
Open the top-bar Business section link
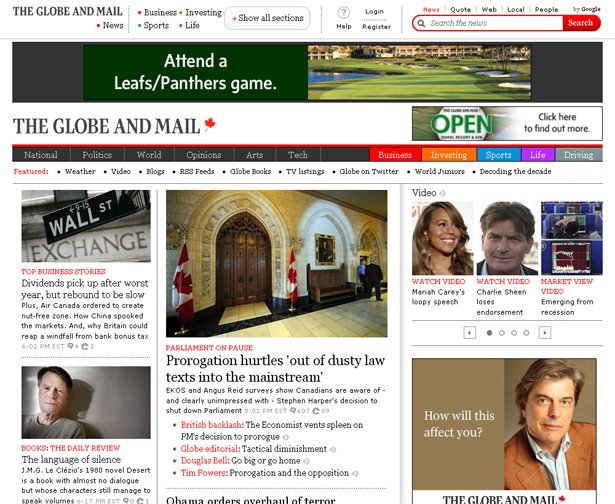[160, 13]
